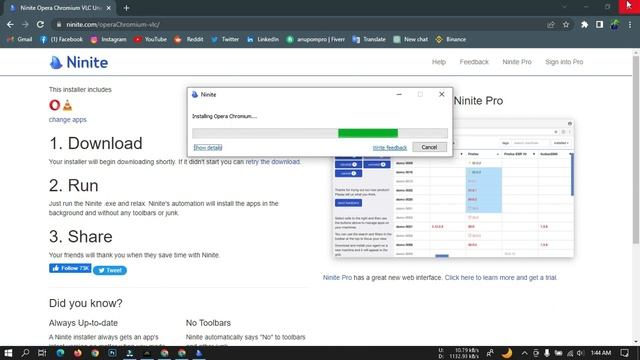The image size is (640, 360).
Task: Open Windows taskbar search
Action: click(x=25, y=353)
